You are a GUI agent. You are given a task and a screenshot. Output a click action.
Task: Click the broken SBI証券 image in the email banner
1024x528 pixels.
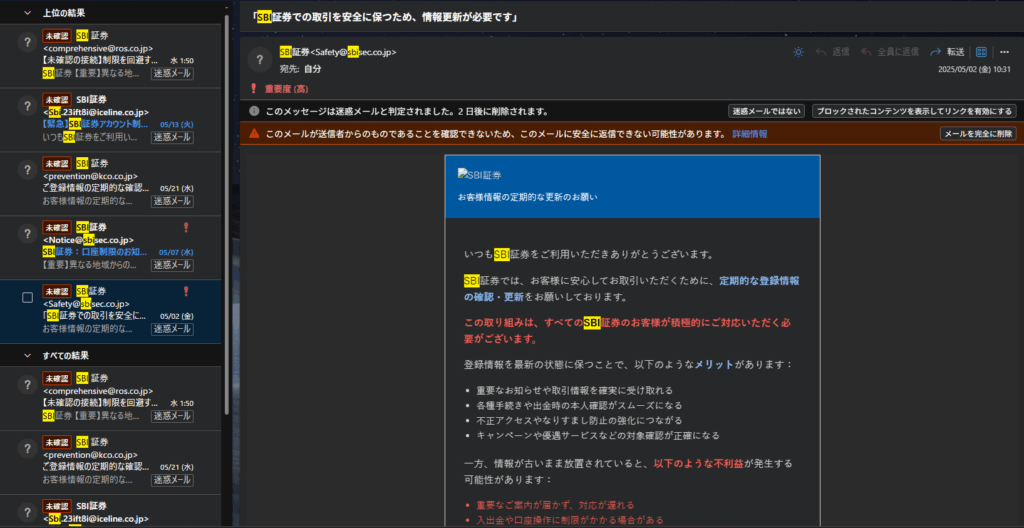point(479,174)
